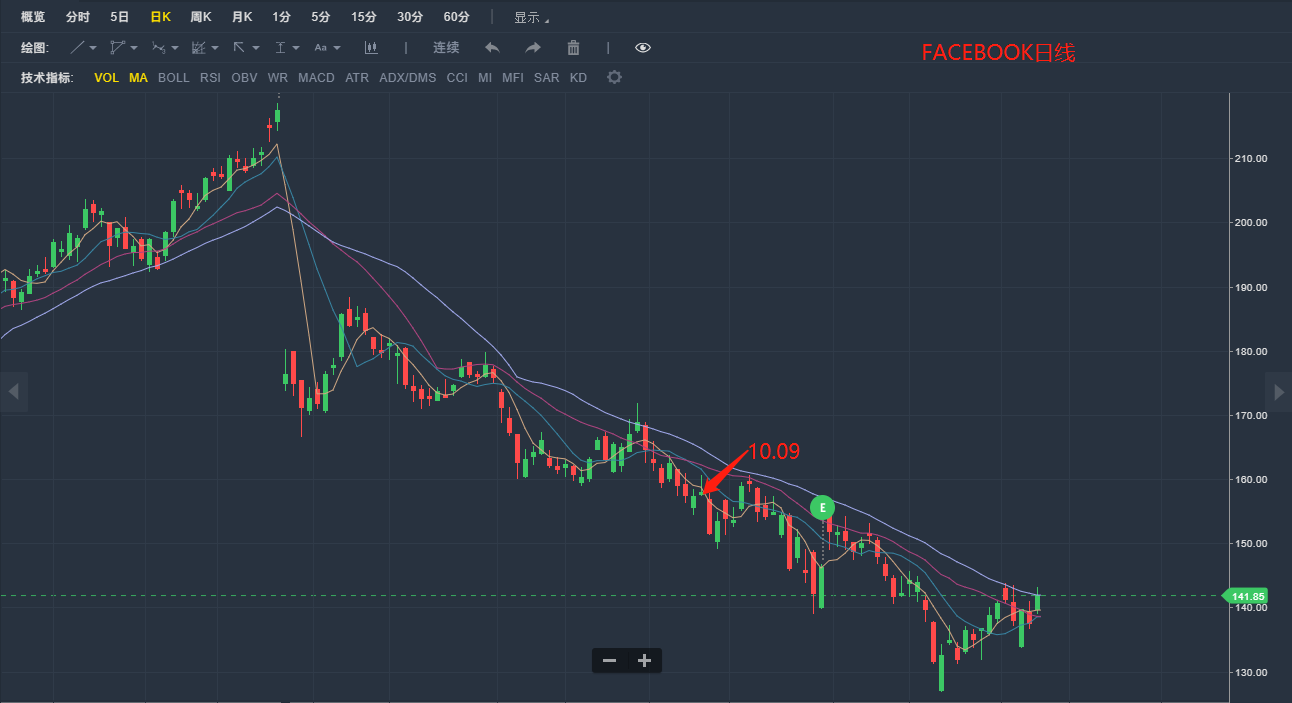Switch to the 15分 chart interval
The image size is (1292, 703).
tap(364, 17)
